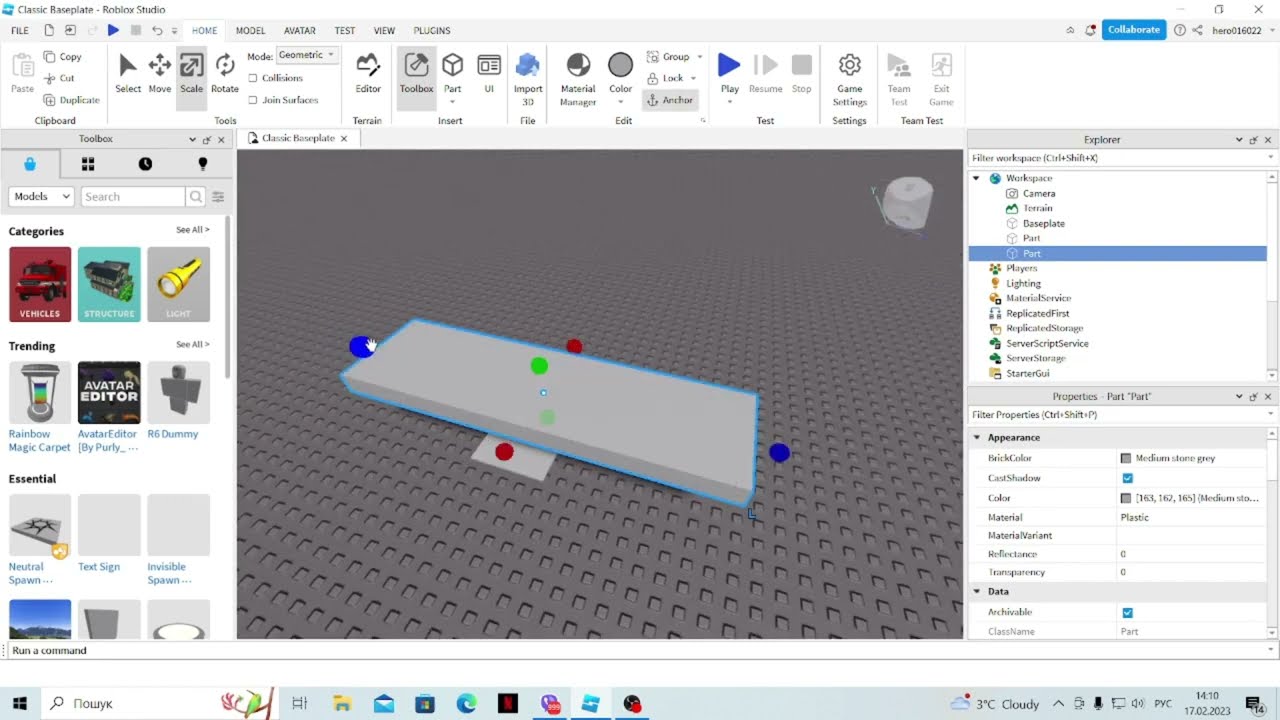Toggle Anchor for the selected part
1280x720 pixels.
coord(670,100)
